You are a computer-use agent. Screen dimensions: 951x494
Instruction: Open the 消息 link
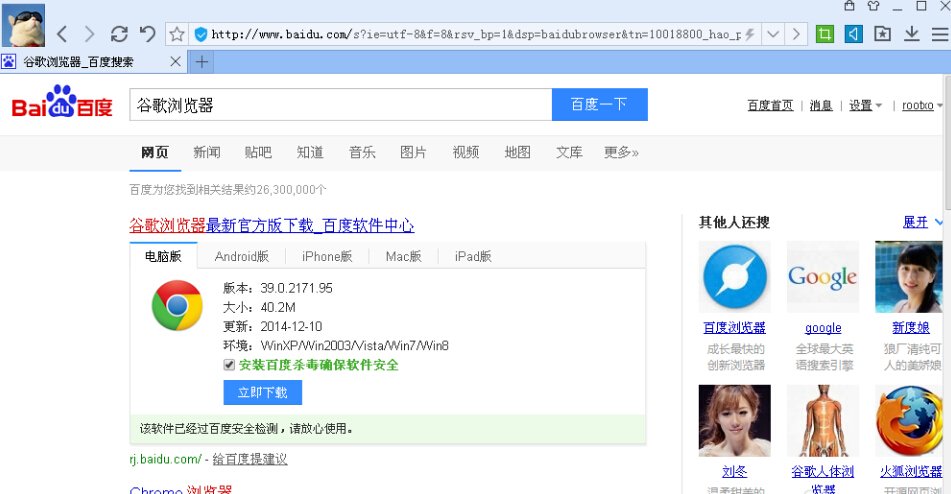click(x=821, y=105)
